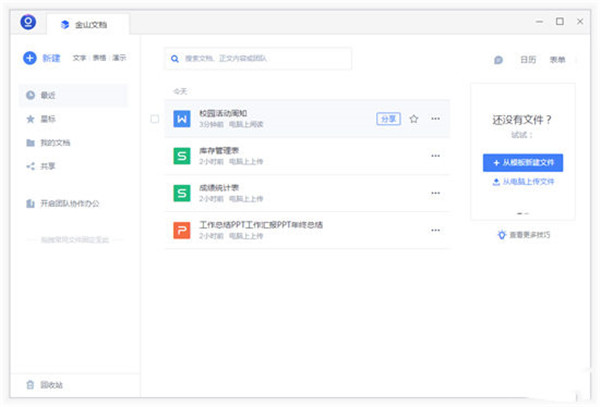Viewport: 600px width, 407px height.
Task: Create a new 文字 document
Action: click(x=79, y=58)
